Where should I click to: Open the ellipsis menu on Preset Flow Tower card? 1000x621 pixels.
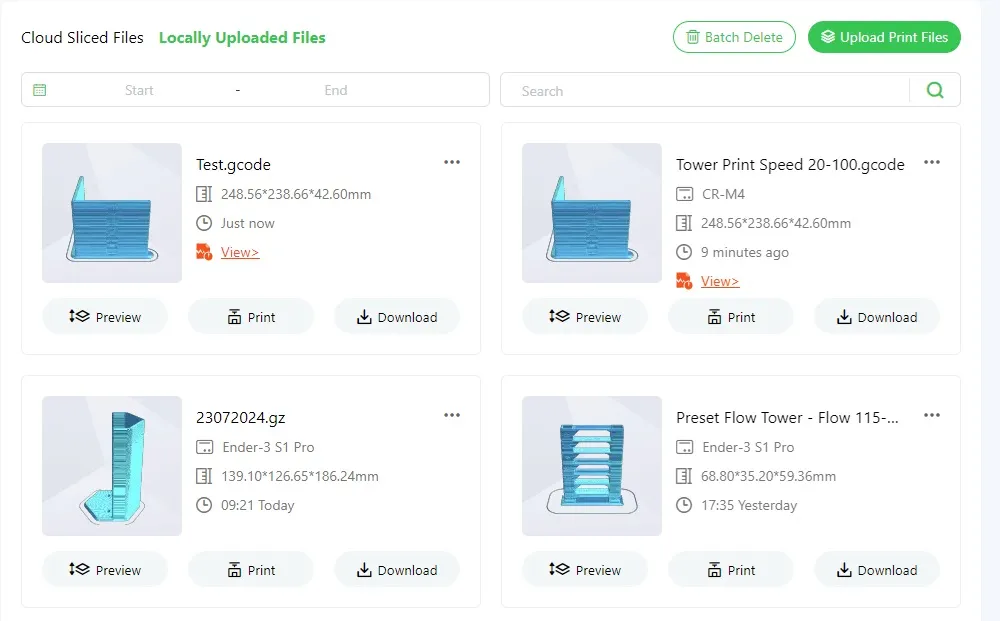point(931,414)
